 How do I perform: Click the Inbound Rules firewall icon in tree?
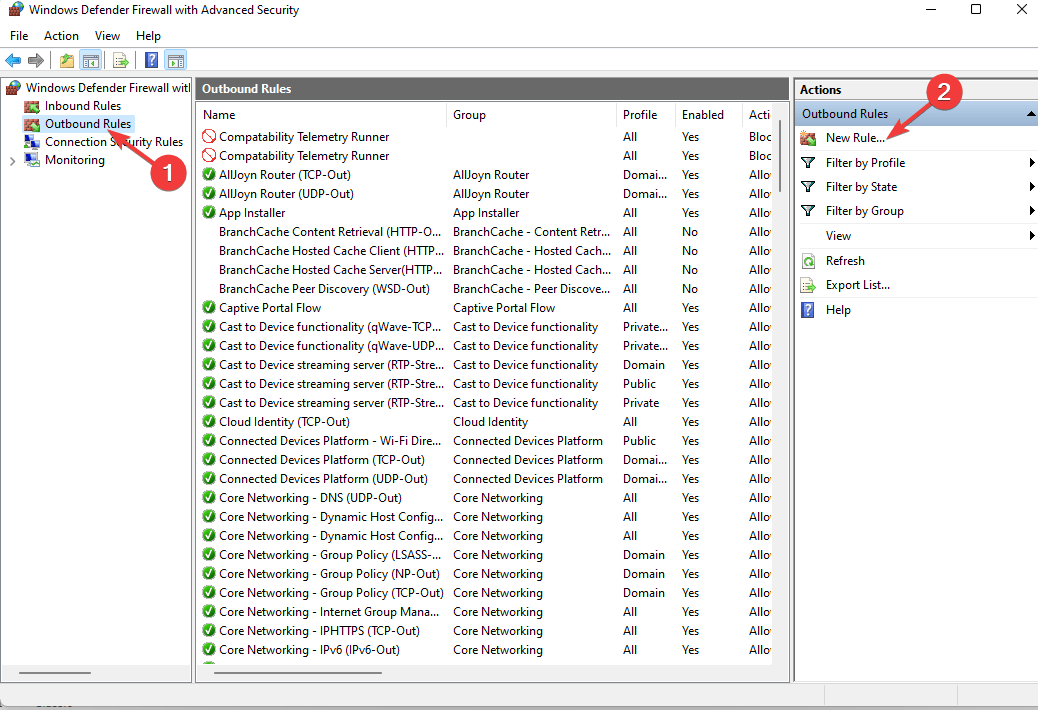(32, 106)
